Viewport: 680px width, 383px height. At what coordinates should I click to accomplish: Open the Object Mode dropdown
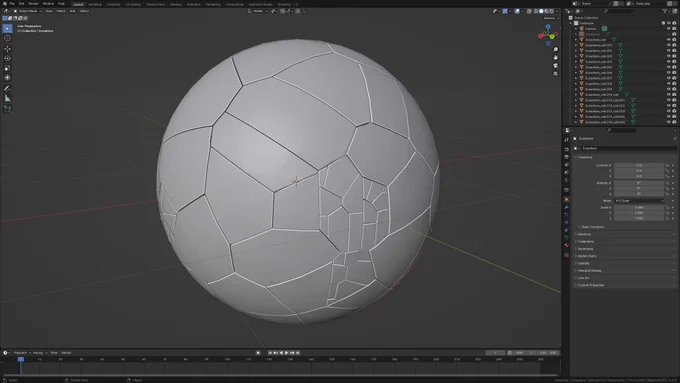point(27,11)
